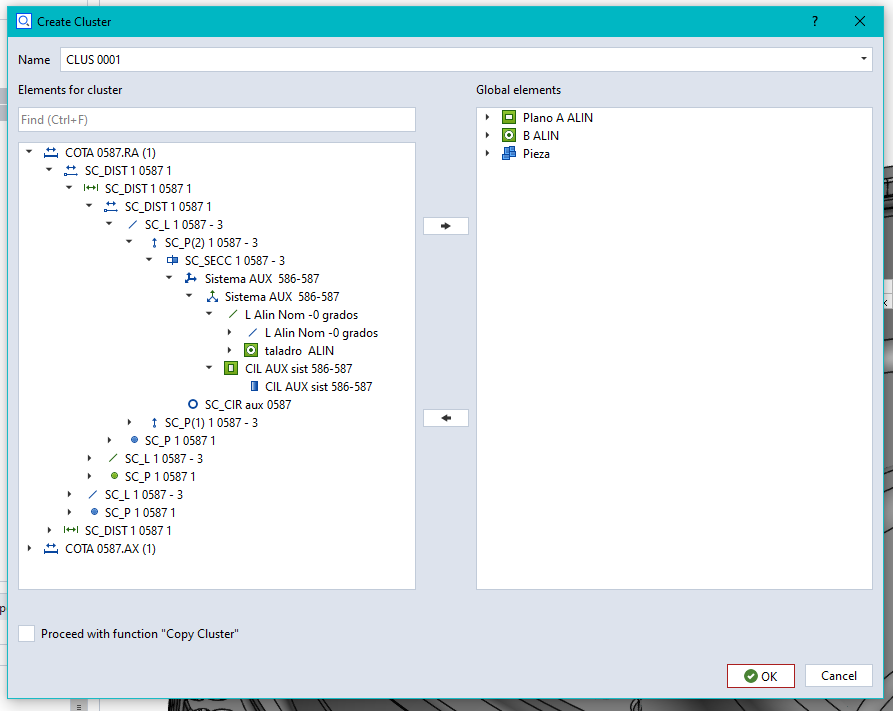Expand the SC_P(1) 1 0587 - 3 node

(129, 423)
